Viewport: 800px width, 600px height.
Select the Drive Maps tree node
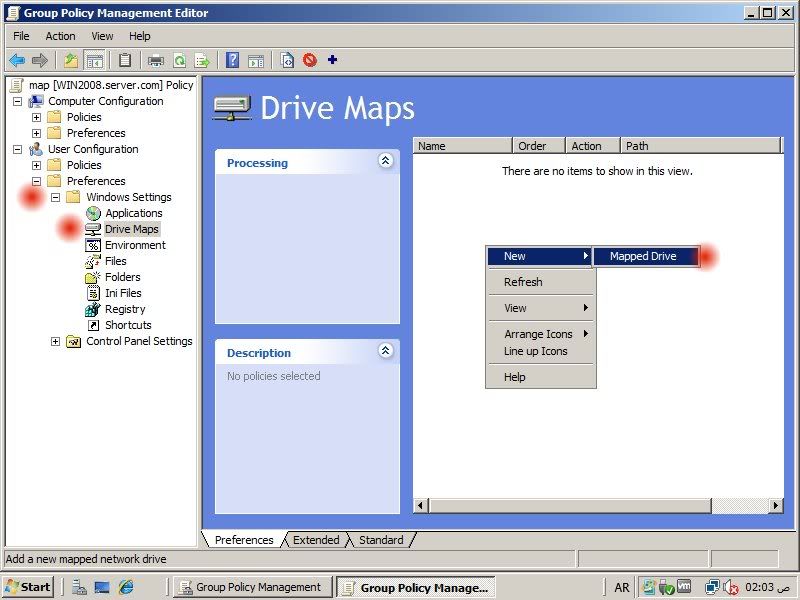(132, 229)
